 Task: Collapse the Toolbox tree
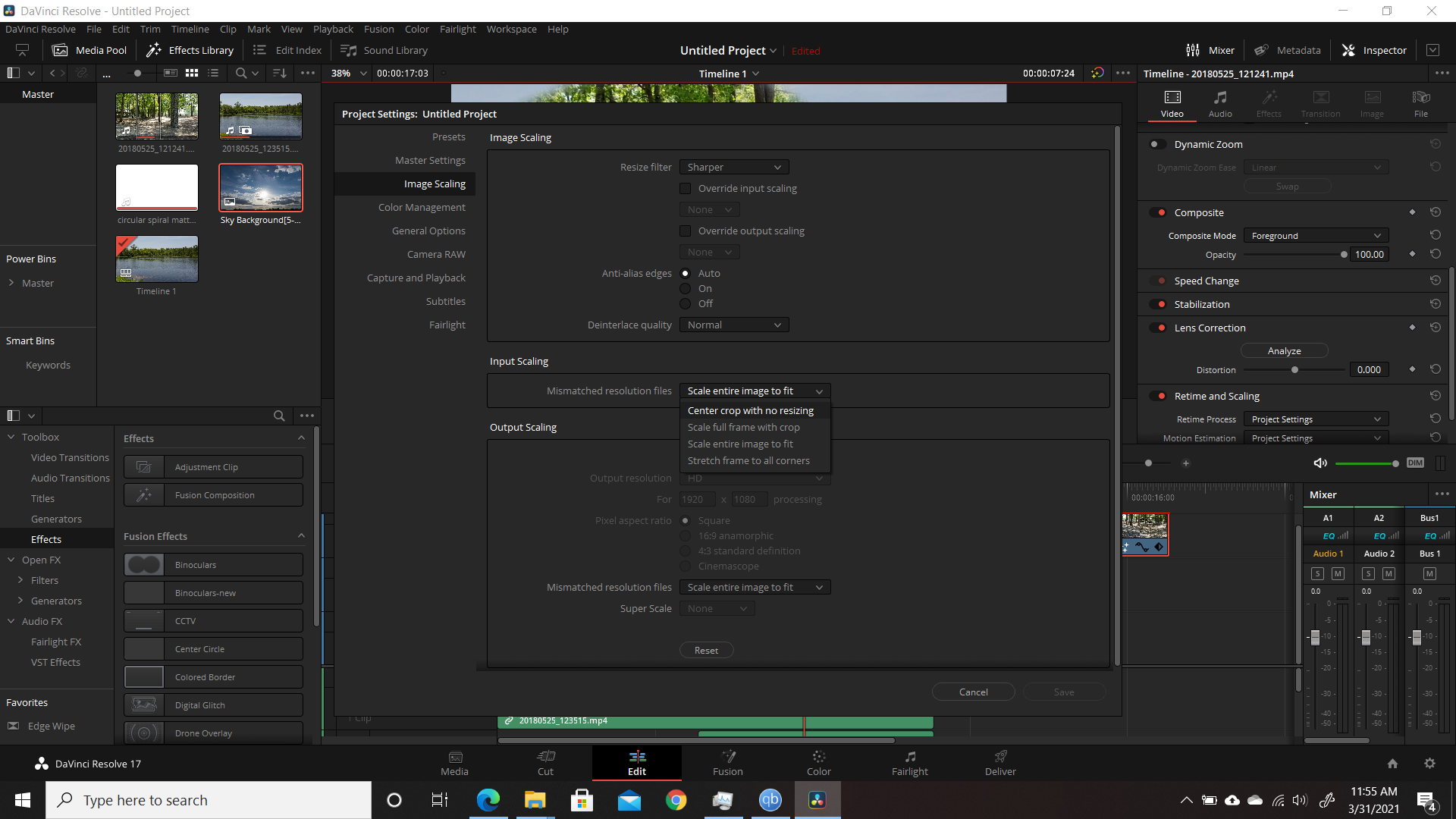(11, 437)
